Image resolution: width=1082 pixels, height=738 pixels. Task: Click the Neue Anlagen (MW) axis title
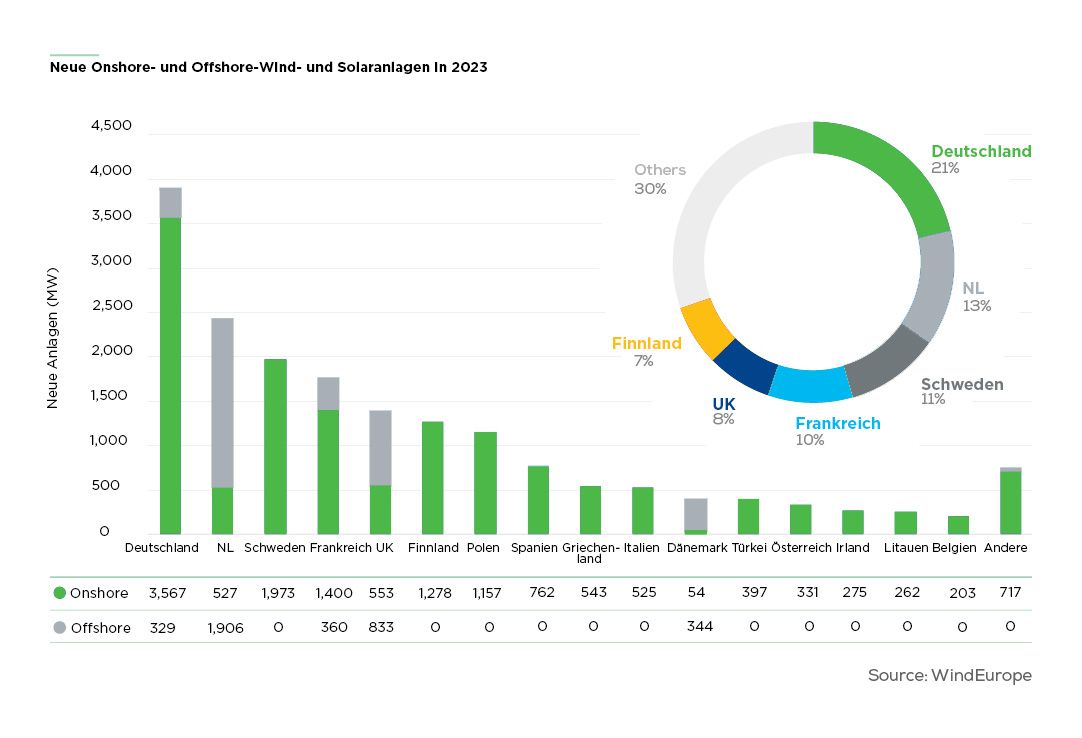point(52,338)
